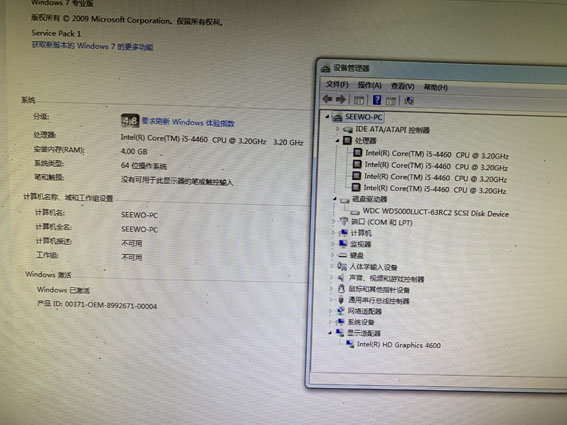Click the show/hide console tree toolbar icon

click(x=359, y=100)
